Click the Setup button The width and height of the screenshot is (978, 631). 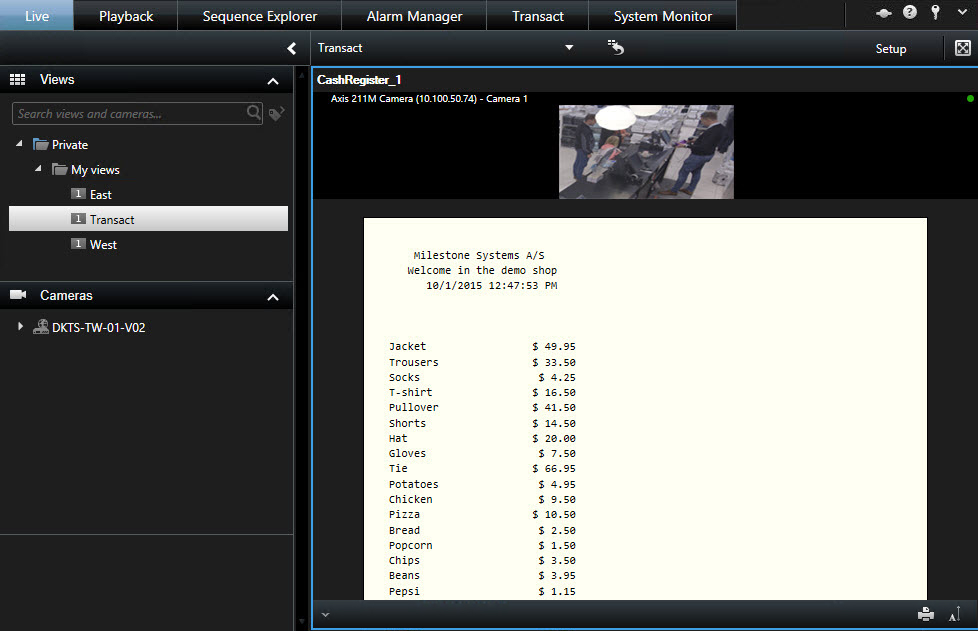pyautogui.click(x=890, y=49)
